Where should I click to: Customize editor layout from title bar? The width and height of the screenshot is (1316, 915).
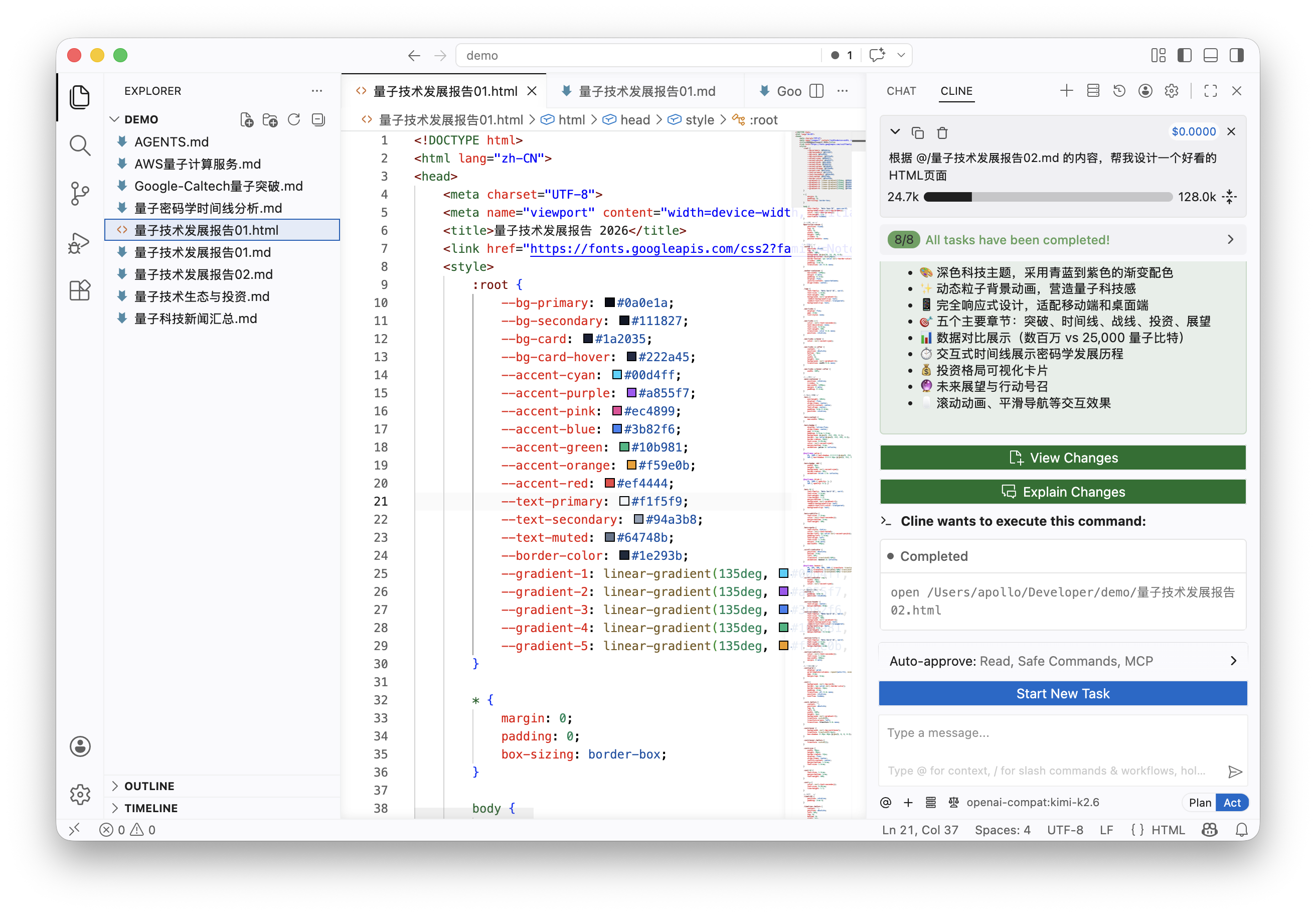(1159, 56)
